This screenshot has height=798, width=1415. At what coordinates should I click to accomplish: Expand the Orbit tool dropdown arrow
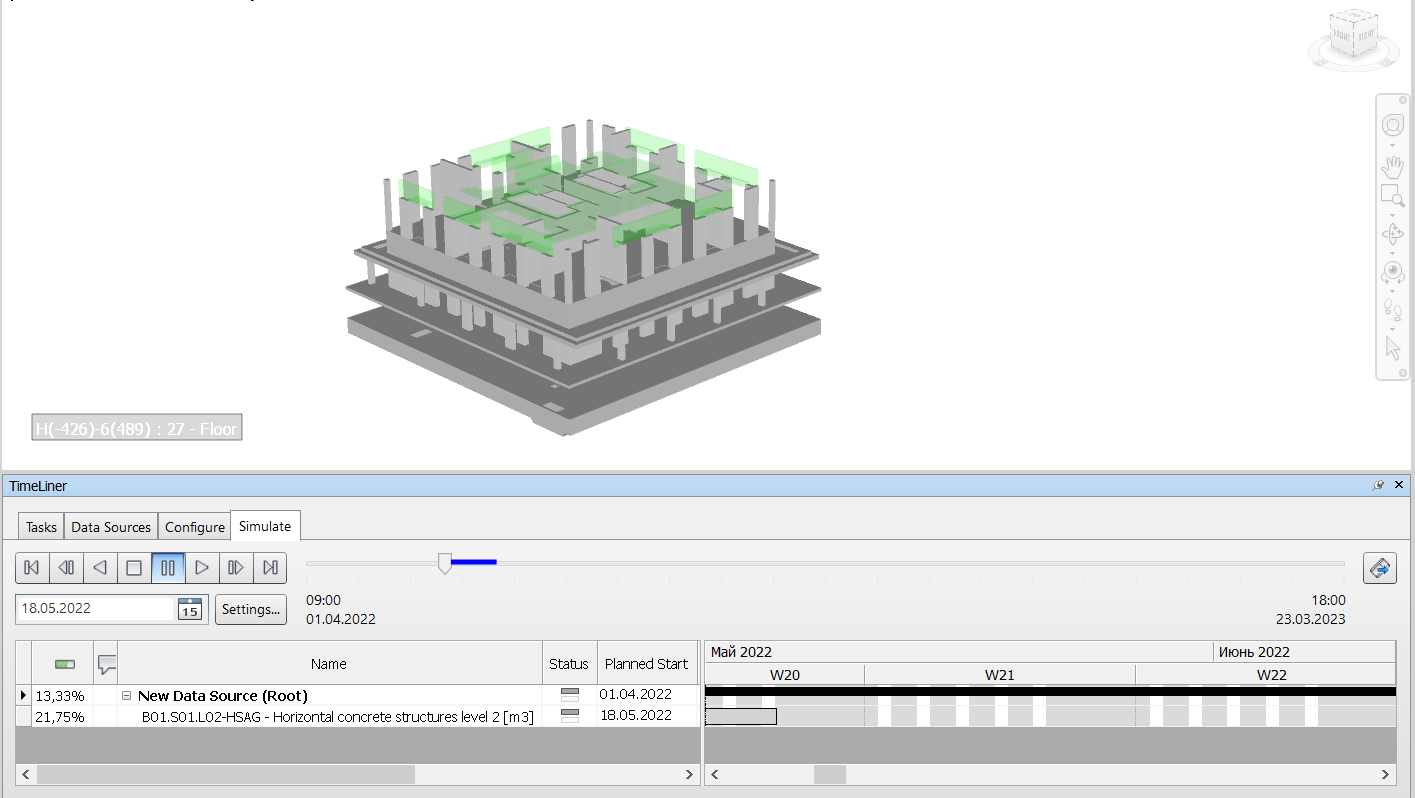[x=1393, y=253]
